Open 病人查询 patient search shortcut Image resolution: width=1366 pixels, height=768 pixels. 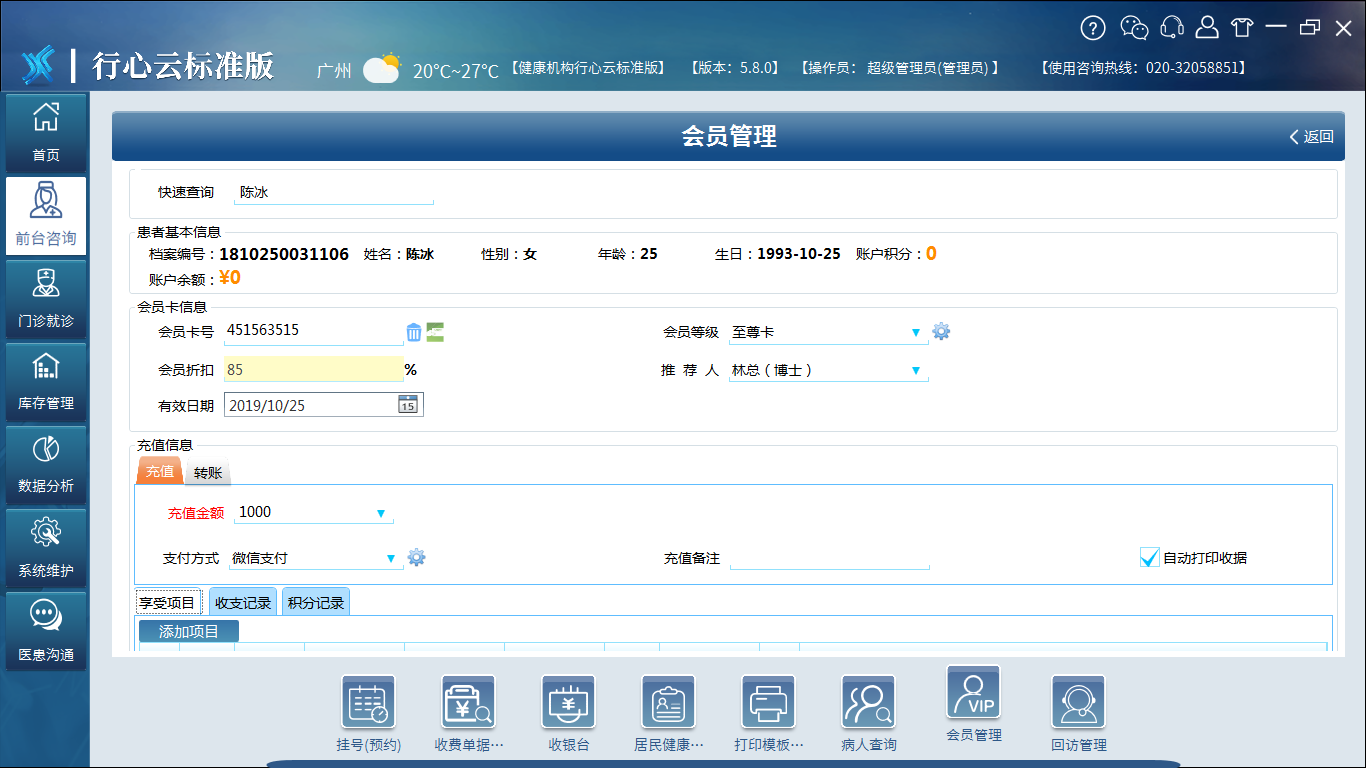[868, 713]
